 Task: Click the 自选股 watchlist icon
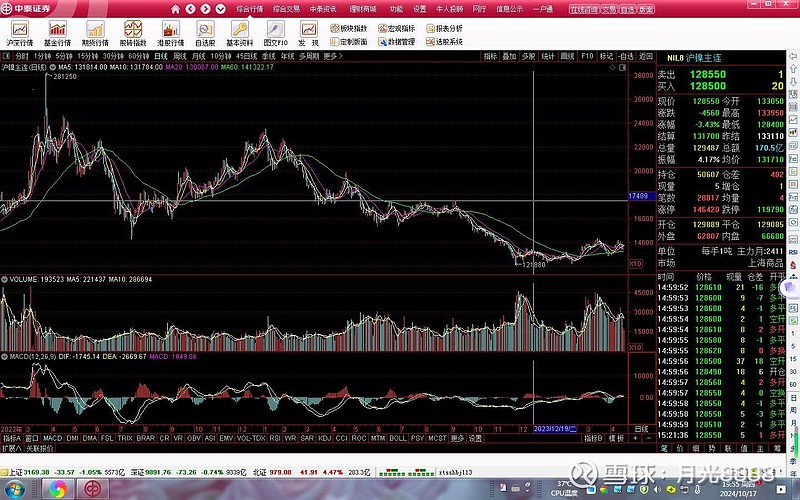pos(205,35)
